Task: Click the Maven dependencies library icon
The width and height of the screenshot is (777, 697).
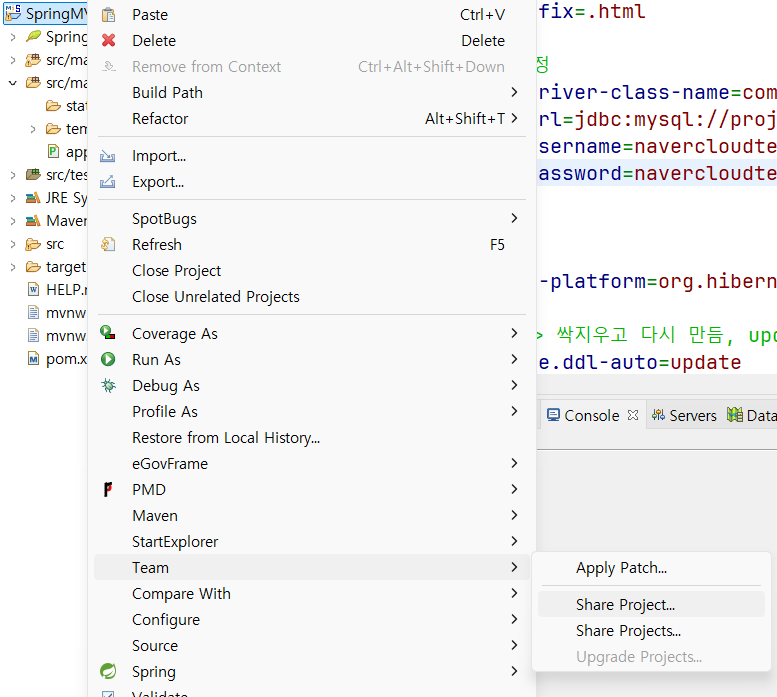Action: click(33, 220)
